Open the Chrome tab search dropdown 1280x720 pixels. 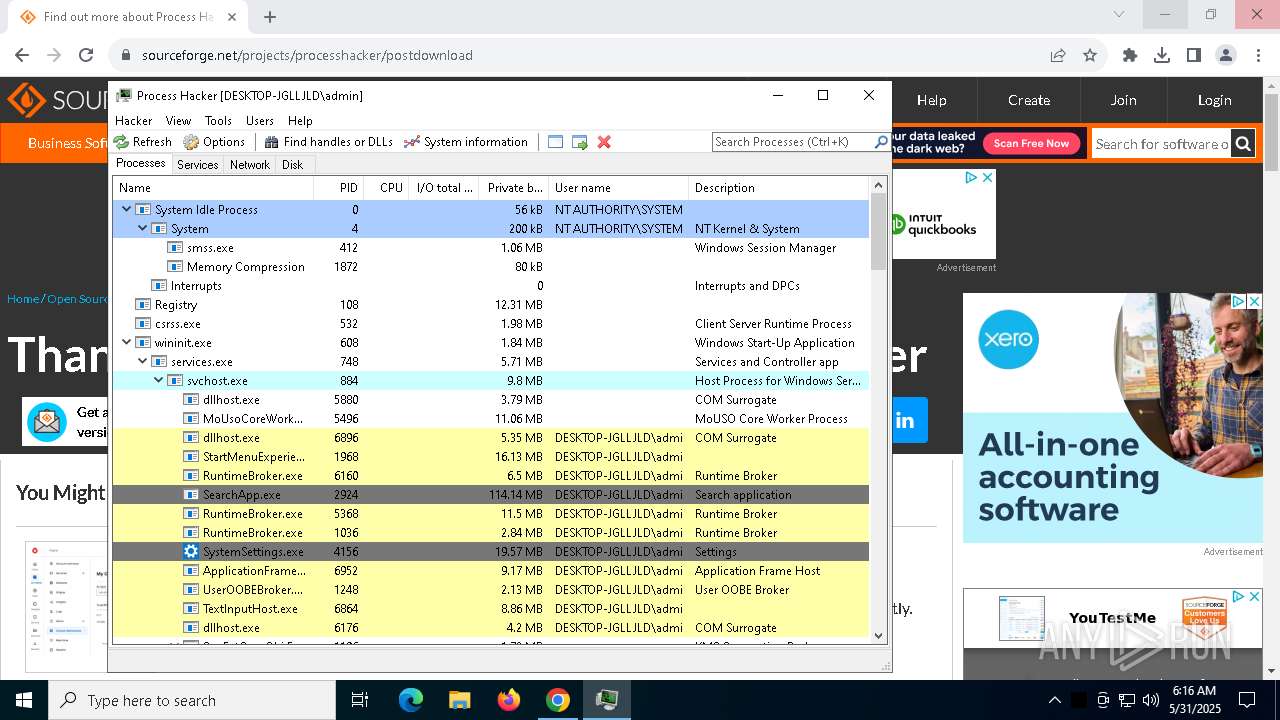point(1119,14)
